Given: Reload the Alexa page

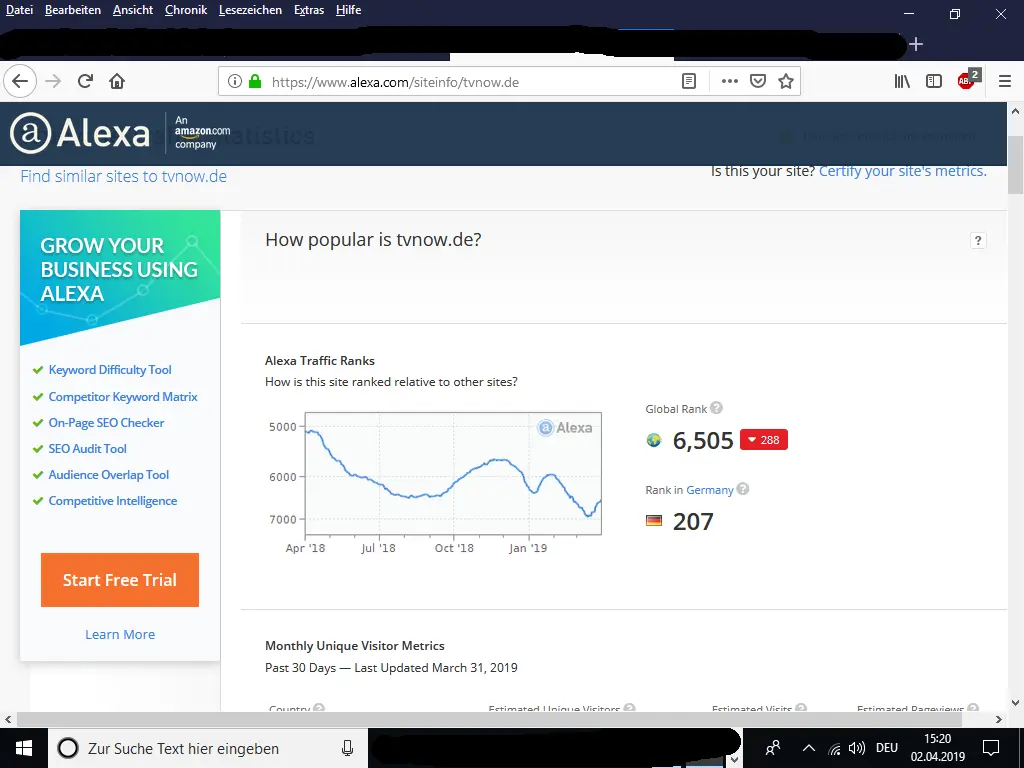Looking at the screenshot, I should coord(85,81).
